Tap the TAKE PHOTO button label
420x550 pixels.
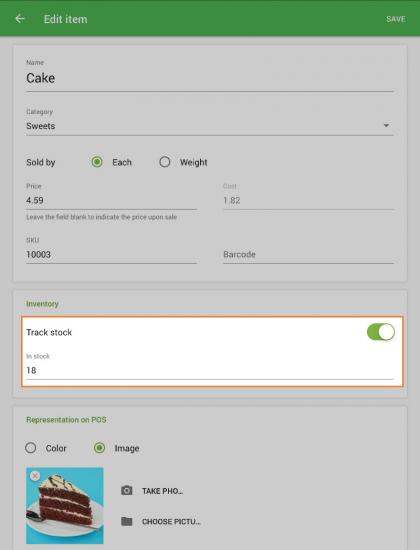[x=162, y=491]
